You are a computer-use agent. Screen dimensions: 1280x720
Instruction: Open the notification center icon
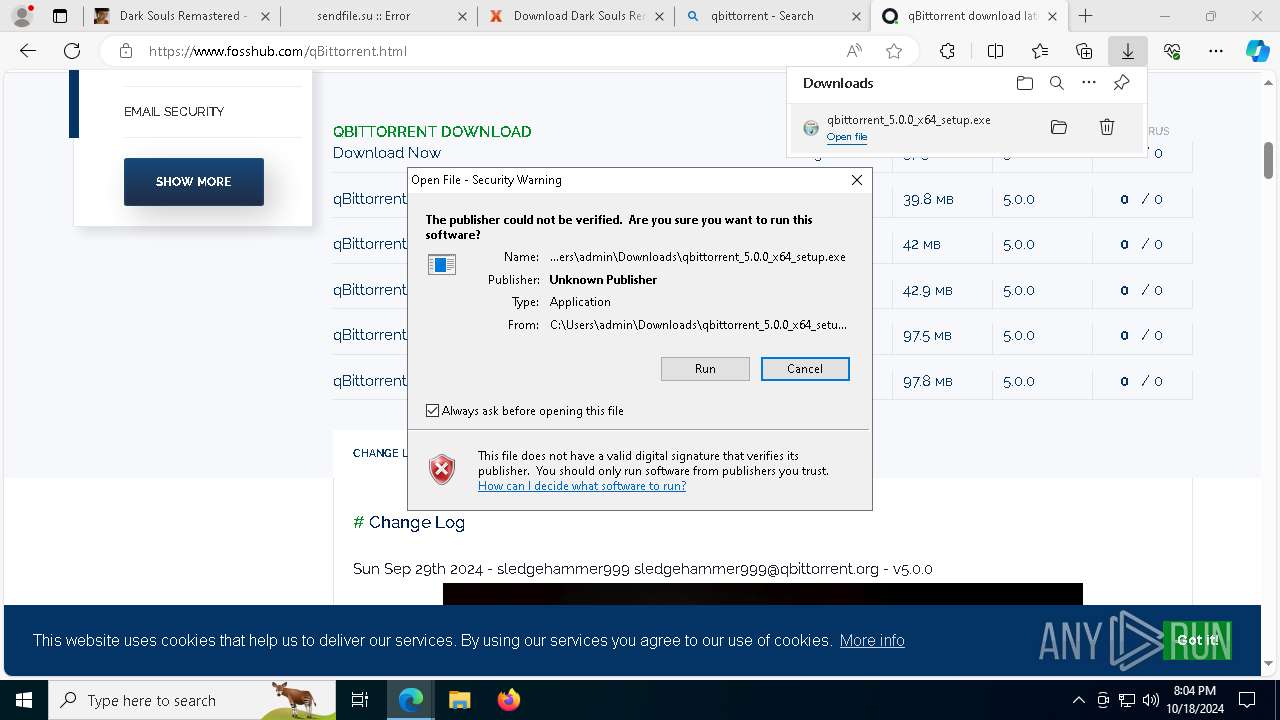[1247, 700]
